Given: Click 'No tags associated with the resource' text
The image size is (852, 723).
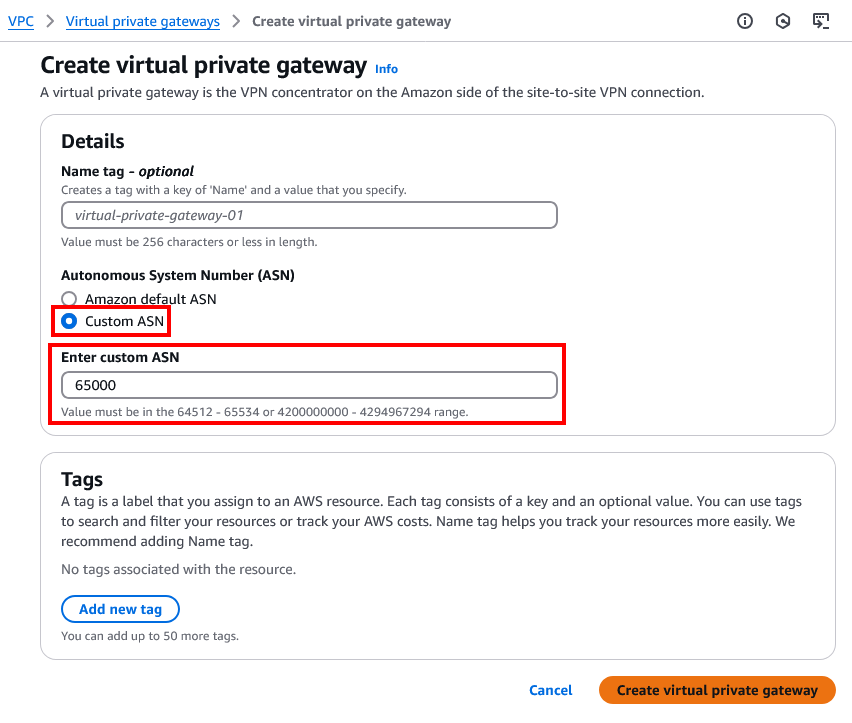Looking at the screenshot, I should pyautogui.click(x=179, y=569).
